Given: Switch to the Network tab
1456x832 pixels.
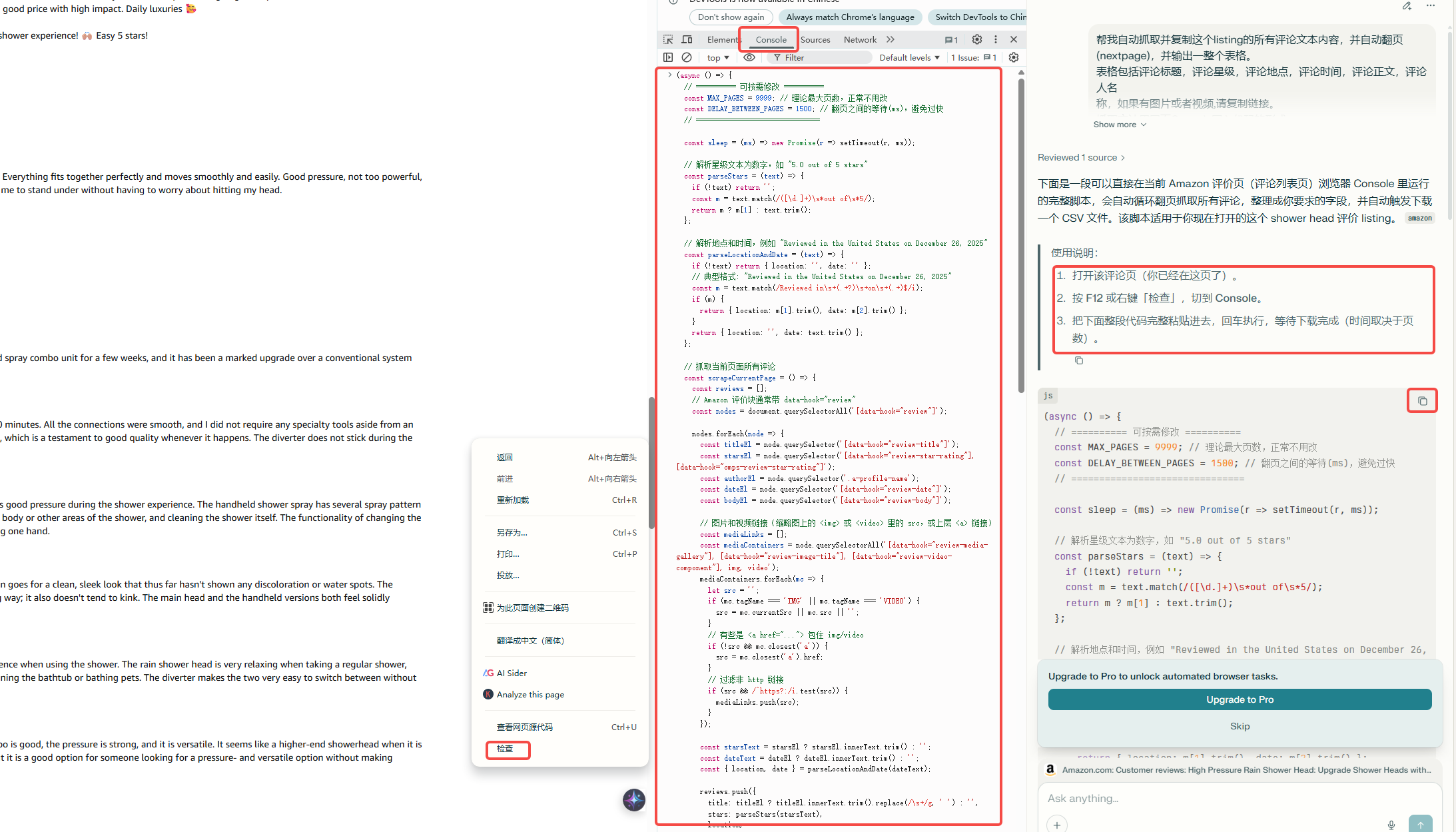Looking at the screenshot, I should pyautogui.click(x=860, y=39).
